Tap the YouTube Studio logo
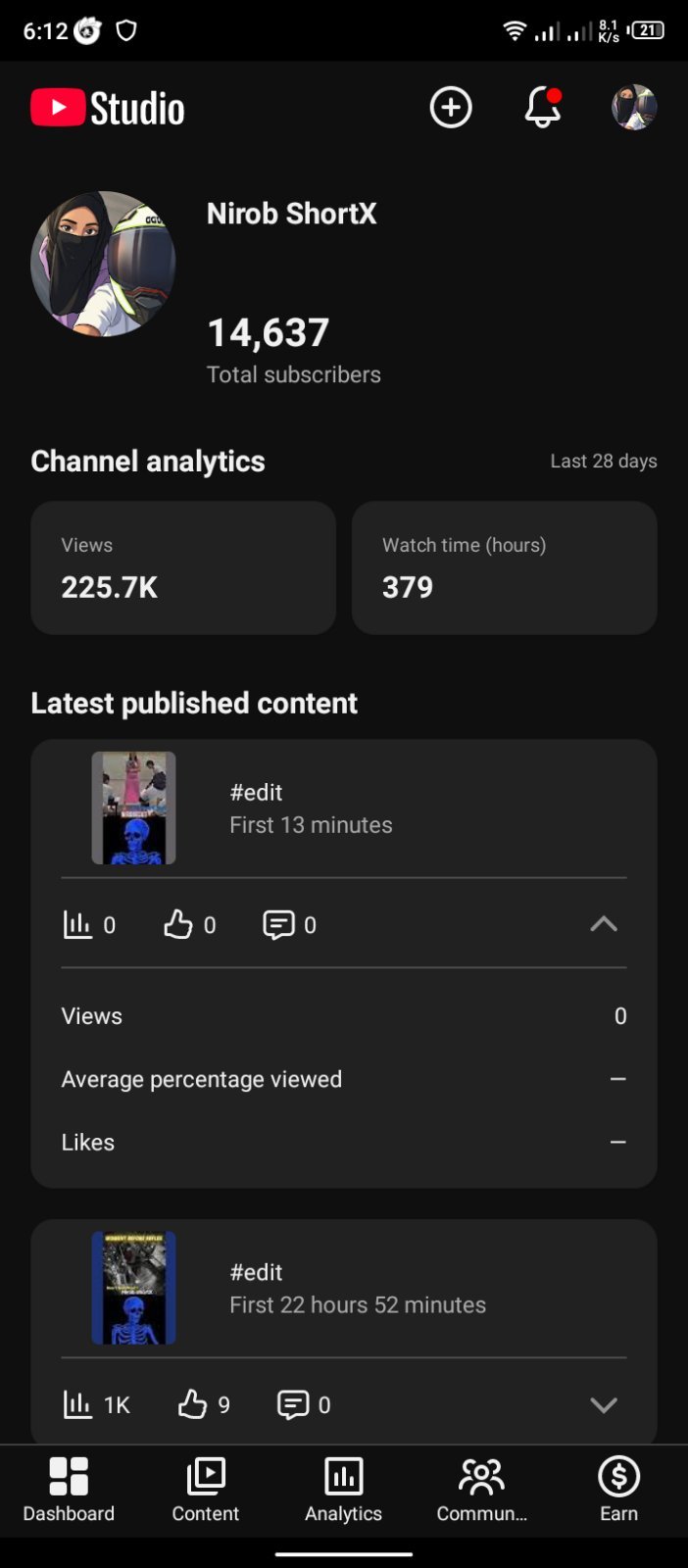Image resolution: width=688 pixels, height=1568 pixels. tap(108, 108)
